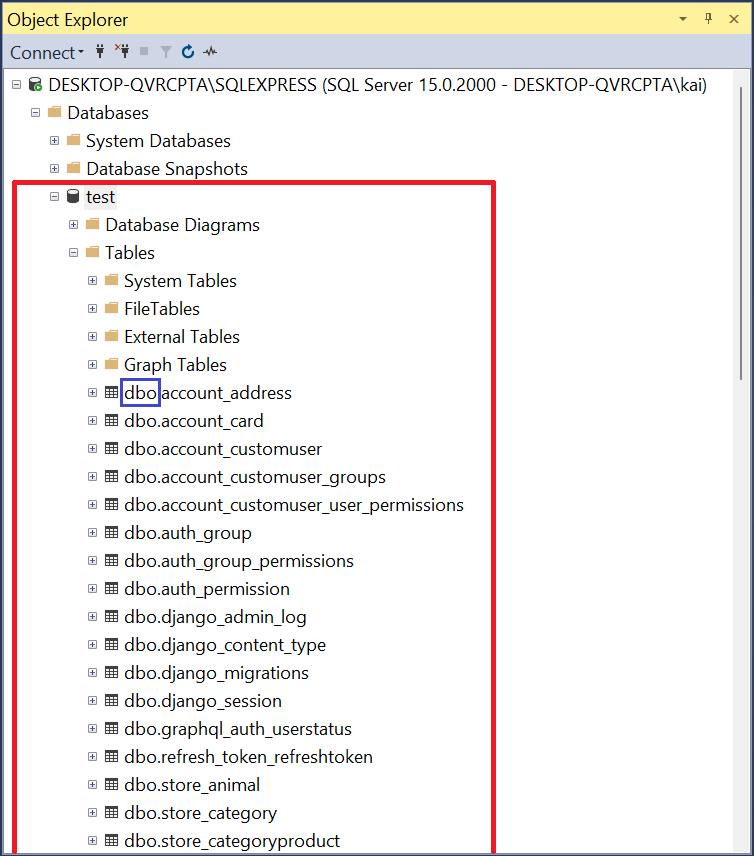754x856 pixels.
Task: Collapse the Databases folder
Action: point(35,112)
